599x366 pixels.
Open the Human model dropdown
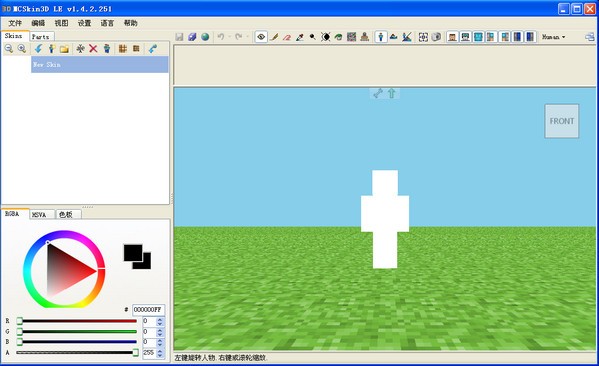coord(554,37)
